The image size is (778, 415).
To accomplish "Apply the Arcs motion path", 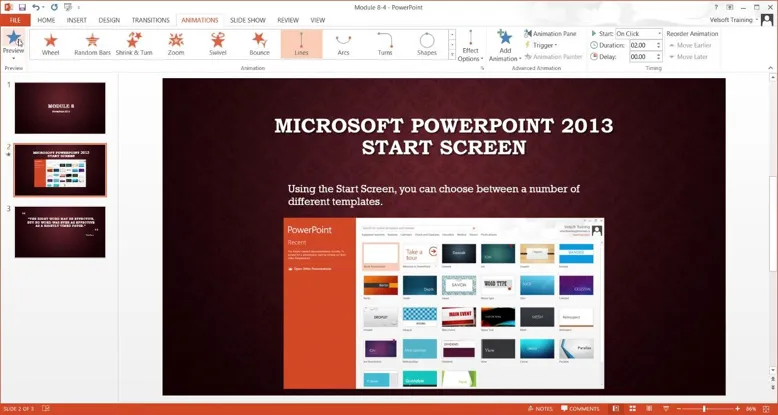I will [343, 44].
